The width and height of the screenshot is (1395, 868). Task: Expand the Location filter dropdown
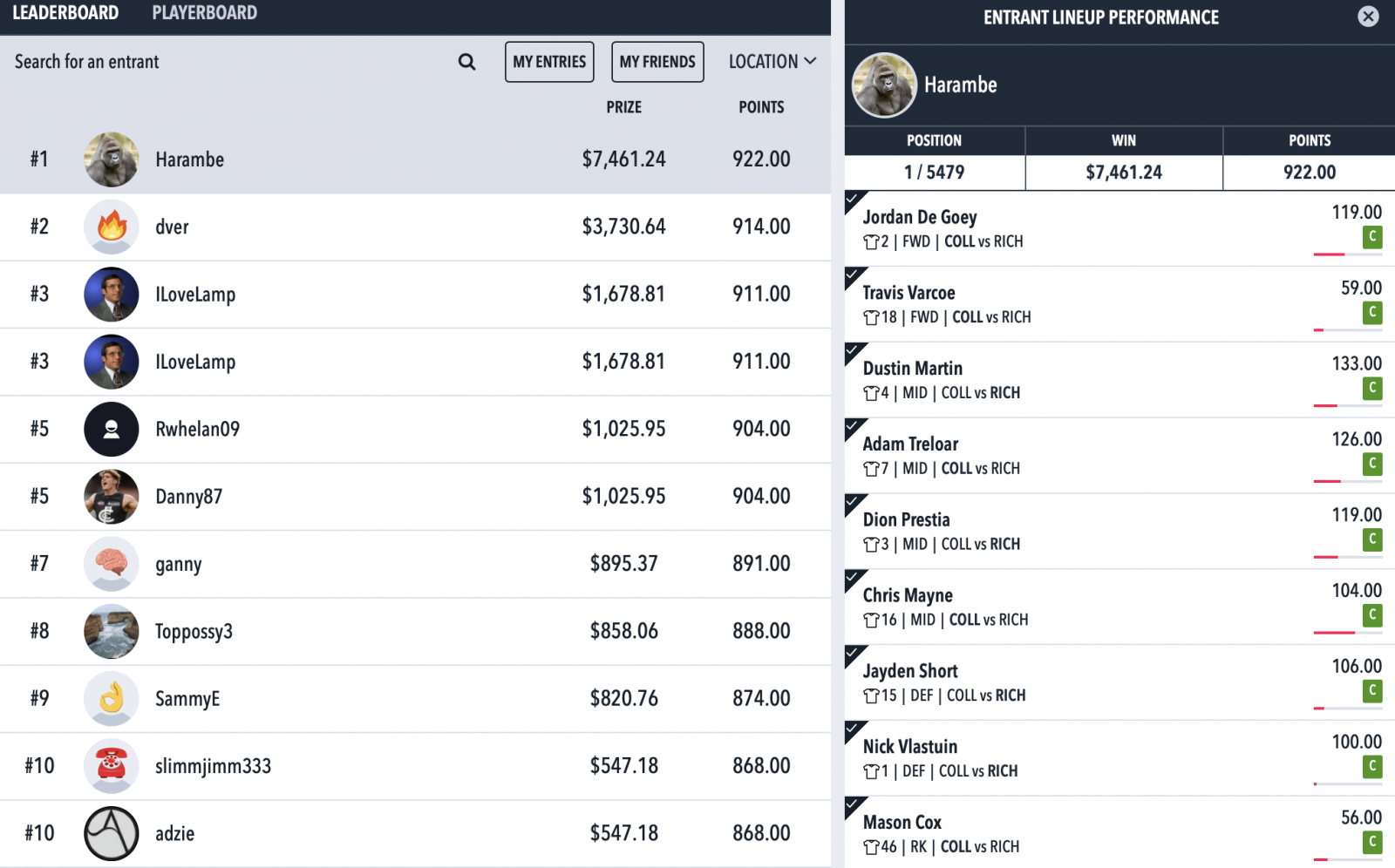pyautogui.click(x=772, y=62)
